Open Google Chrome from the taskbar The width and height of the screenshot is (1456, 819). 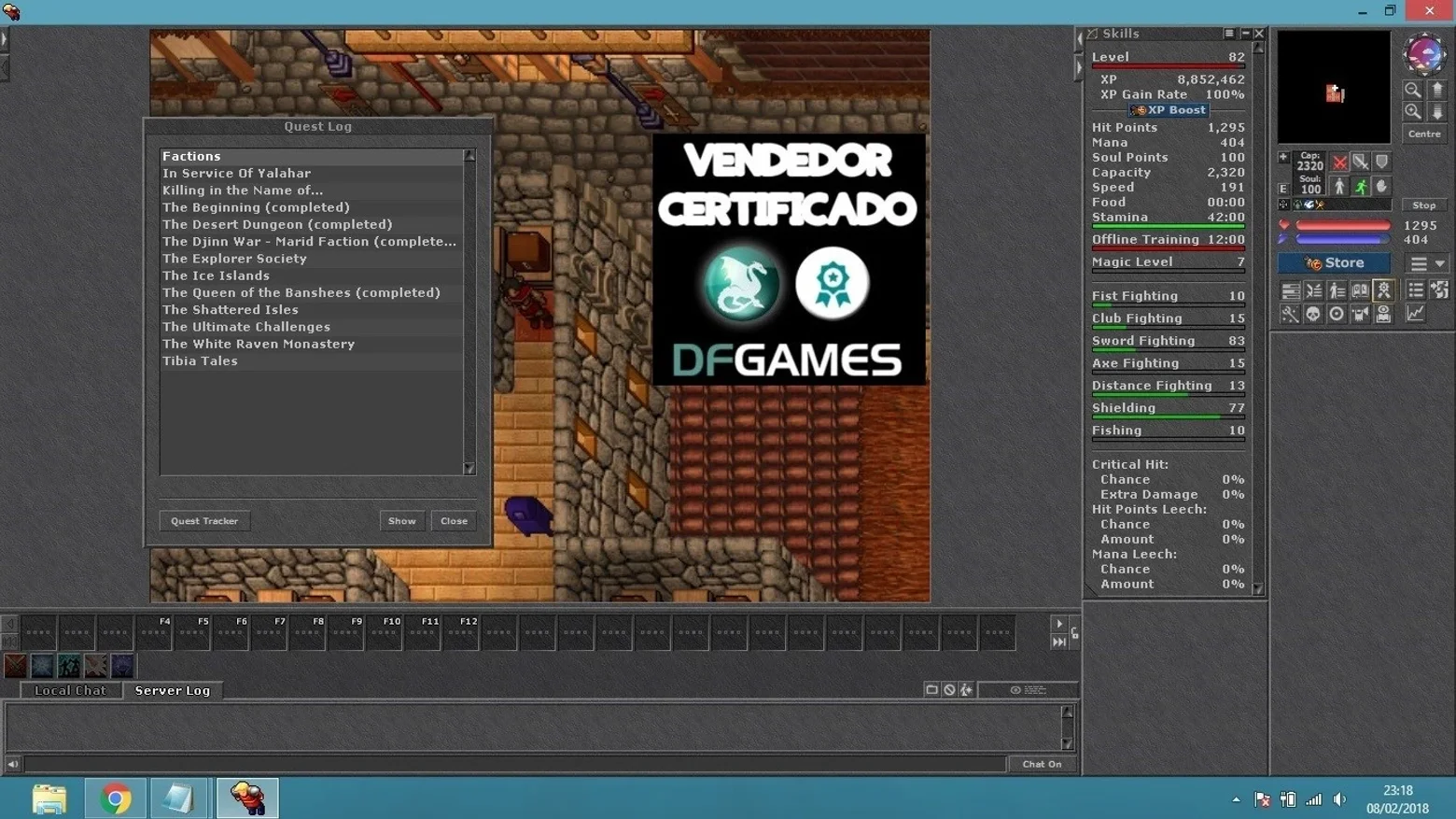click(x=116, y=799)
